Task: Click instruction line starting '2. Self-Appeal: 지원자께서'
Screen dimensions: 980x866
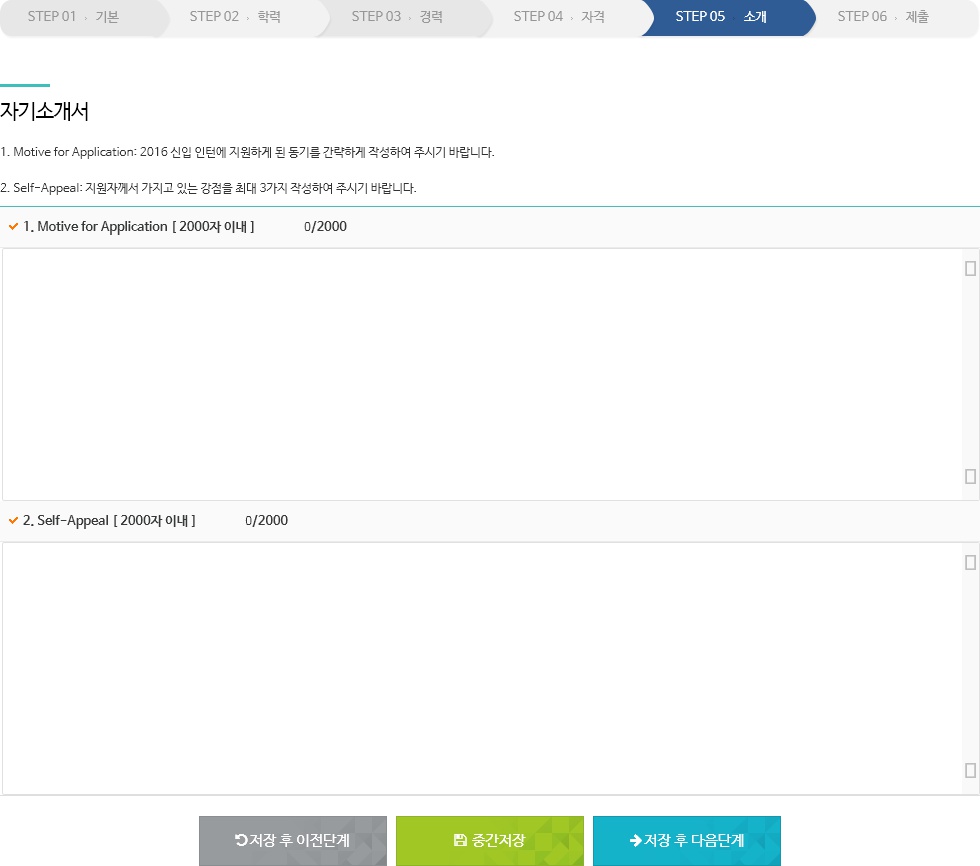Action: [208, 188]
